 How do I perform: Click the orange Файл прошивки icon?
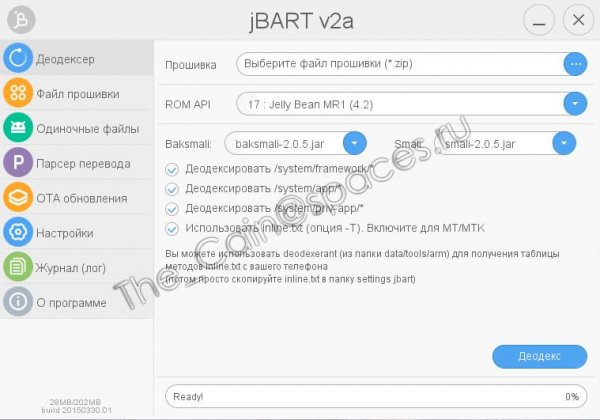(18, 93)
